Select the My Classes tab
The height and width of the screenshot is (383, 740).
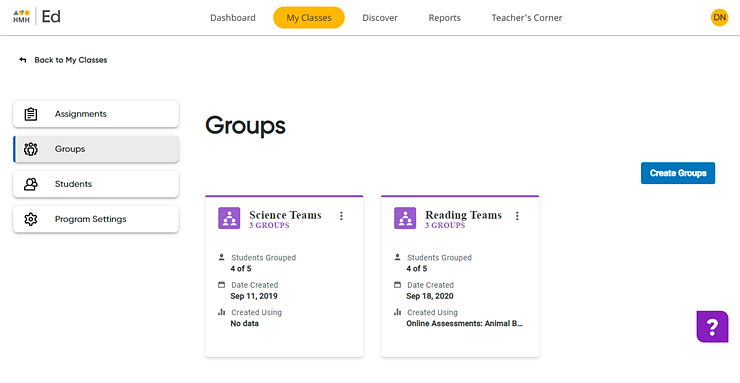pos(309,18)
